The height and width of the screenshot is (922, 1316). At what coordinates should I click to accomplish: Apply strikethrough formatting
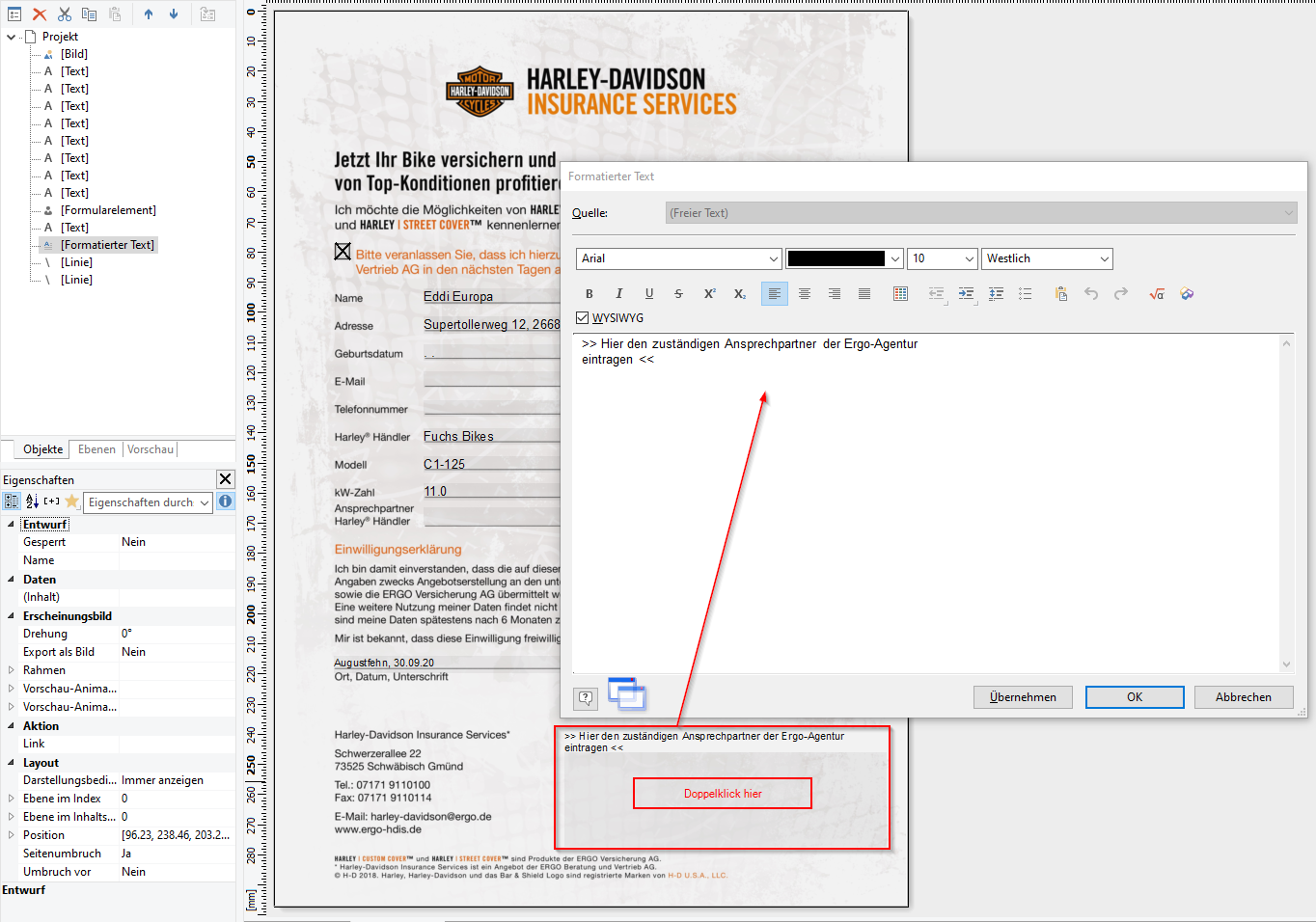click(x=678, y=294)
